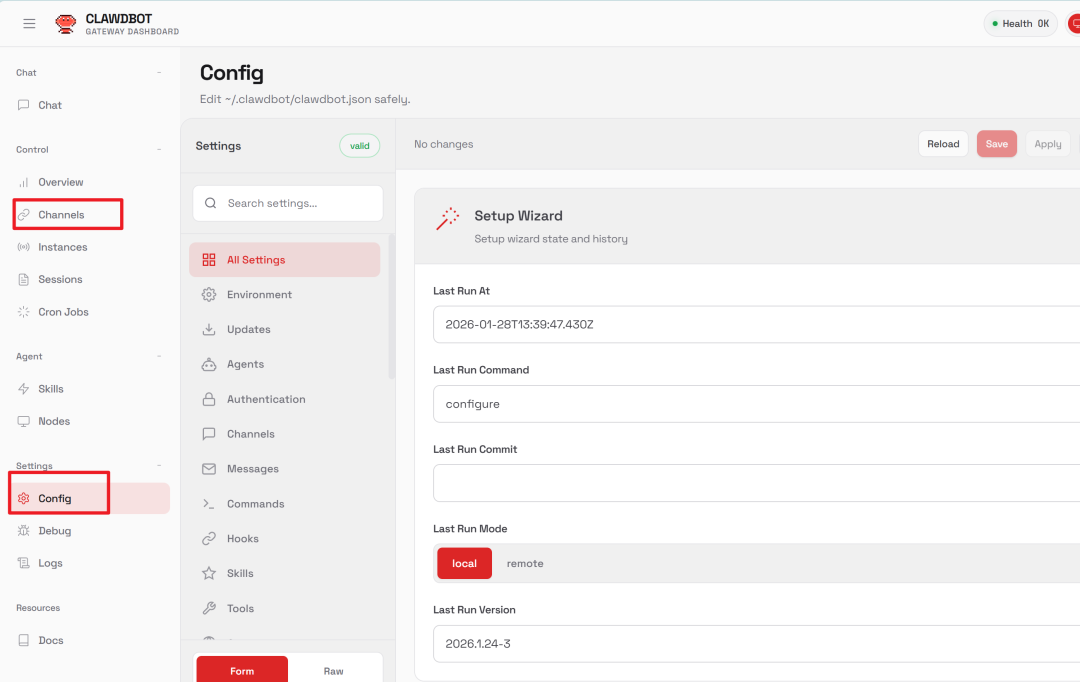Click the search magnifier icon
The width and height of the screenshot is (1080, 682).
click(x=211, y=203)
